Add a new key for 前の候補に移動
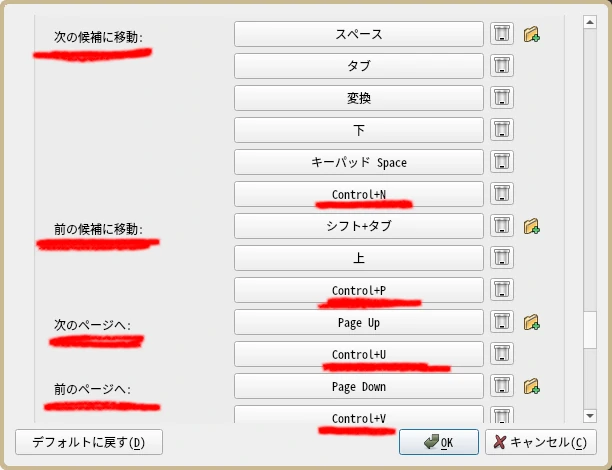 coord(532,226)
